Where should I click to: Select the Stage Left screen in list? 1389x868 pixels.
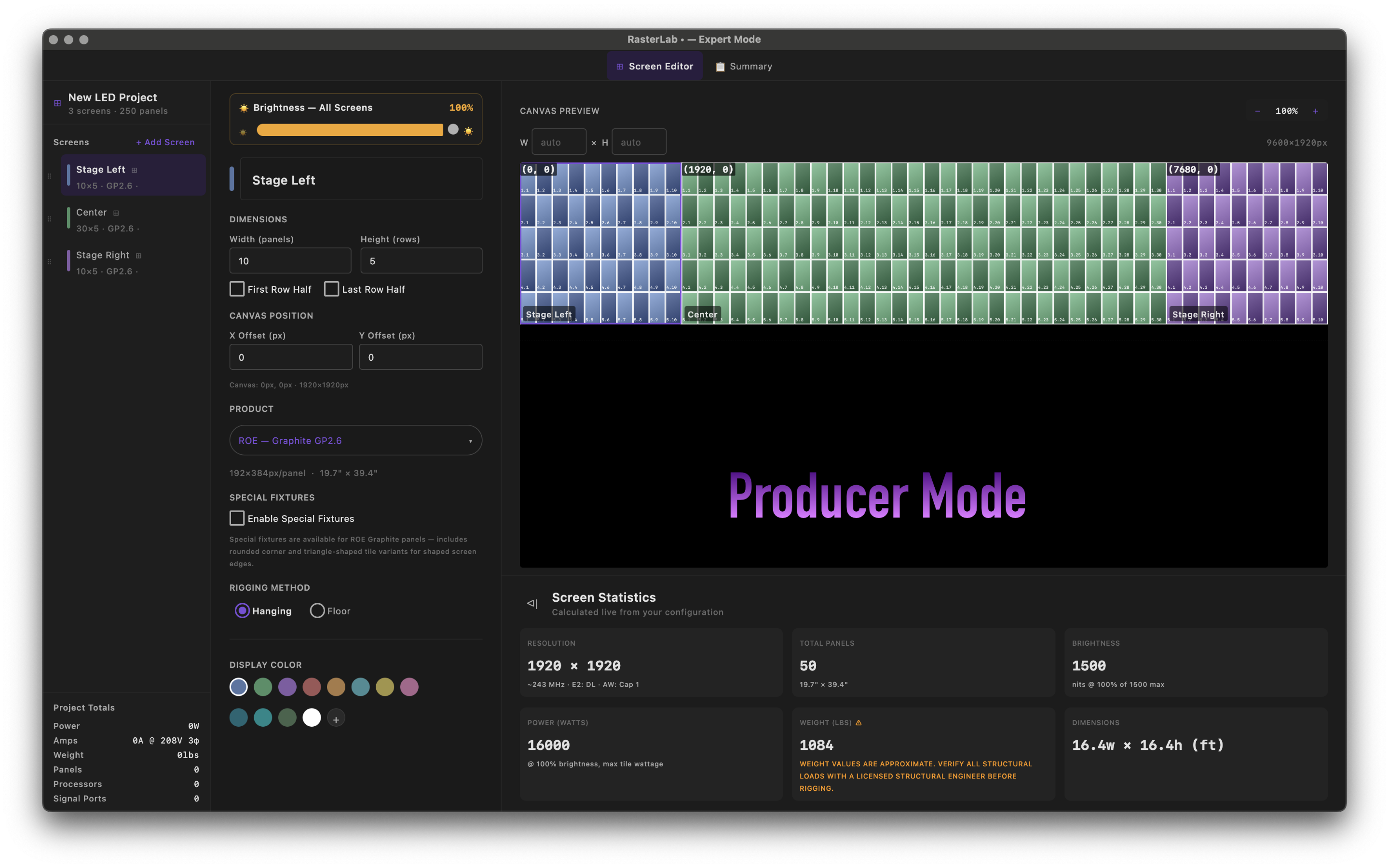coord(133,176)
